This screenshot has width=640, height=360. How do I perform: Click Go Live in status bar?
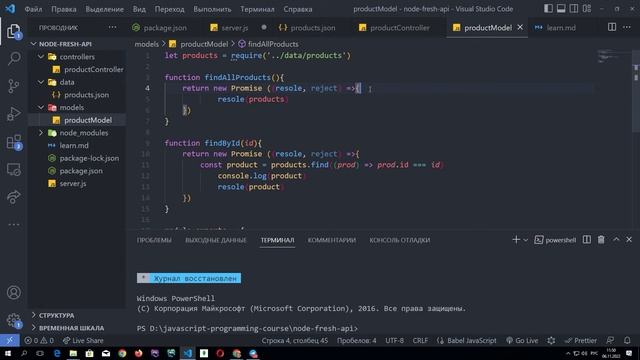pos(522,340)
